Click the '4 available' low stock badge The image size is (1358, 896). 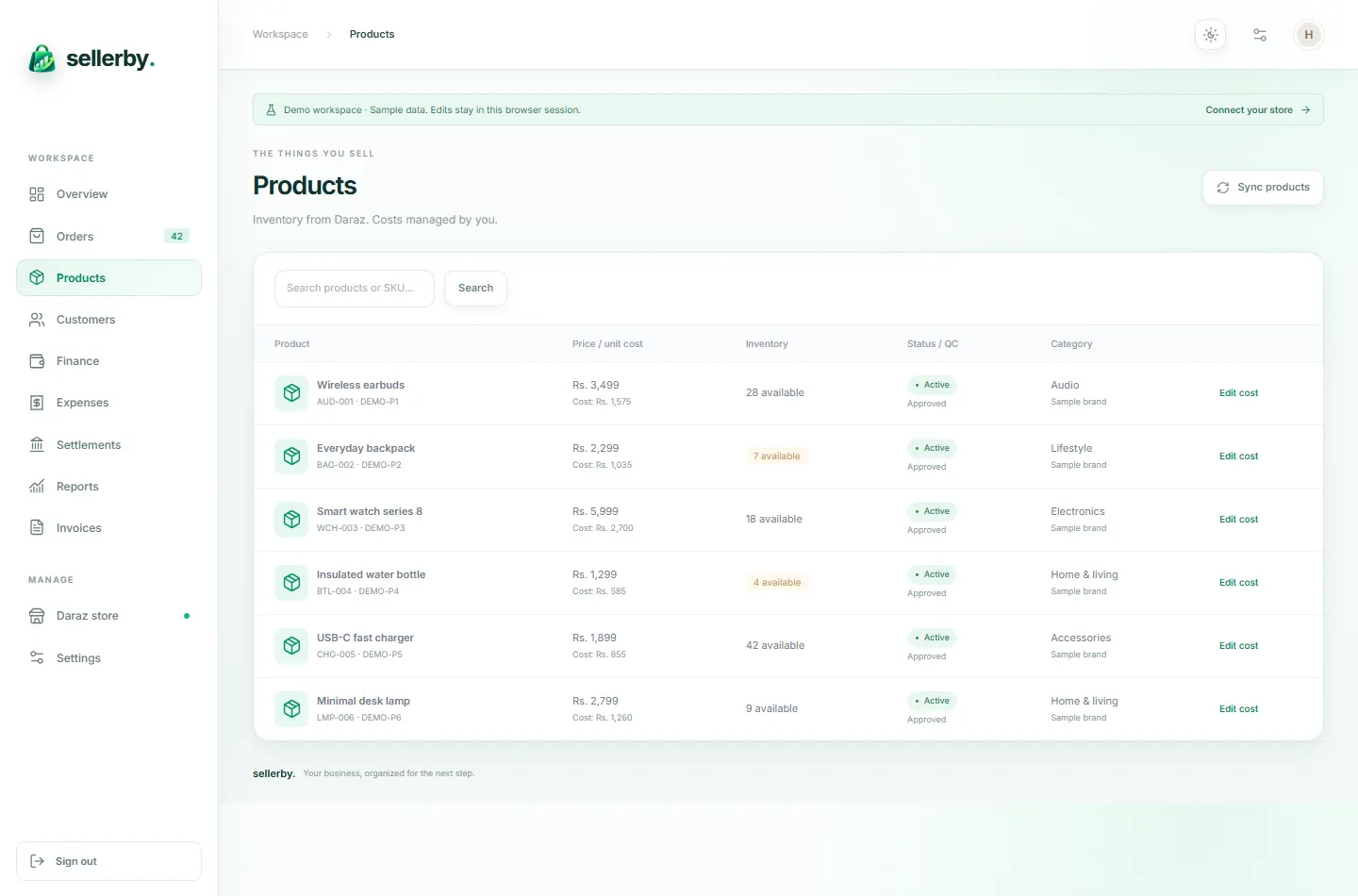[x=777, y=583]
